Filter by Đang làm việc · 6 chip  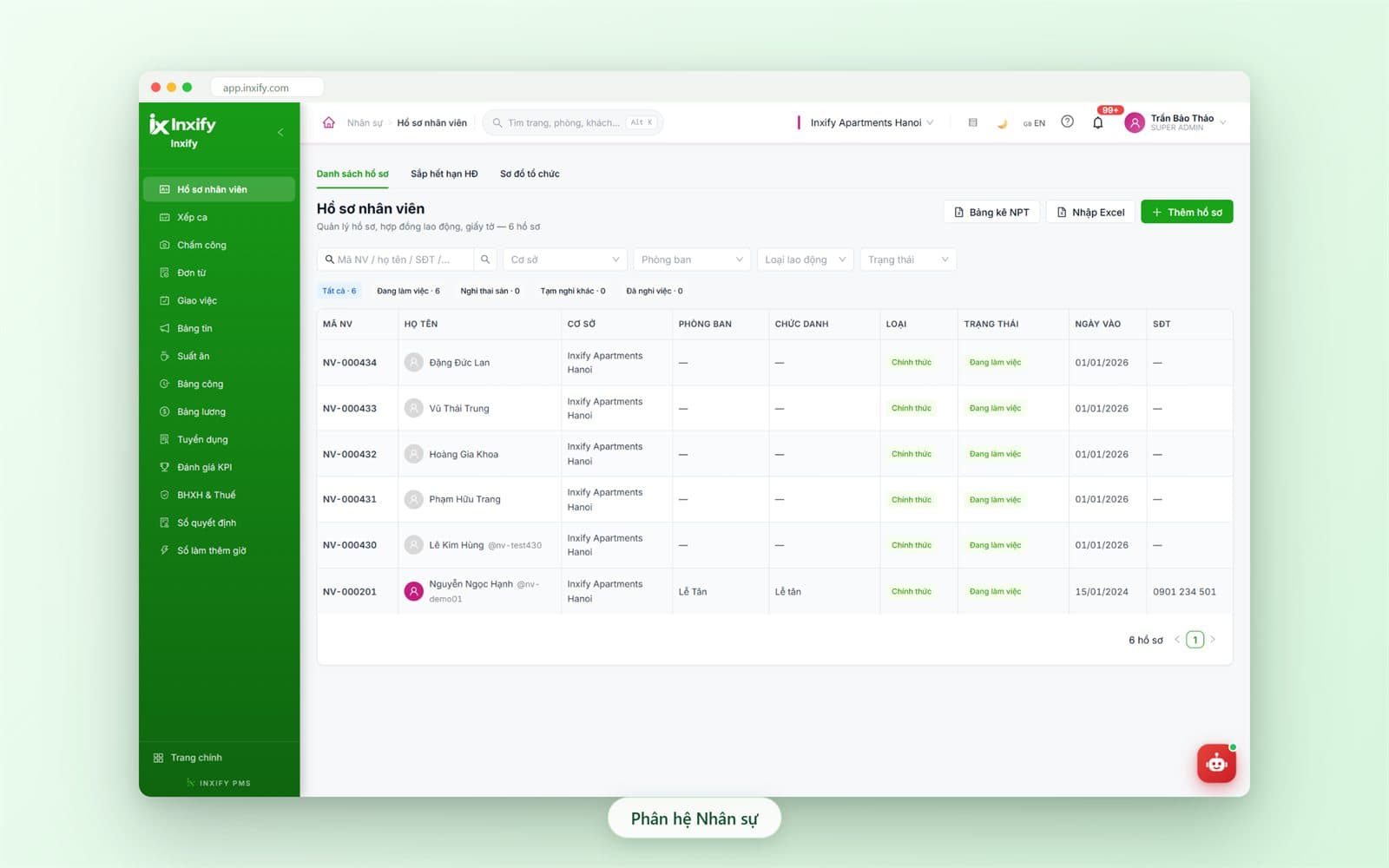tap(408, 291)
